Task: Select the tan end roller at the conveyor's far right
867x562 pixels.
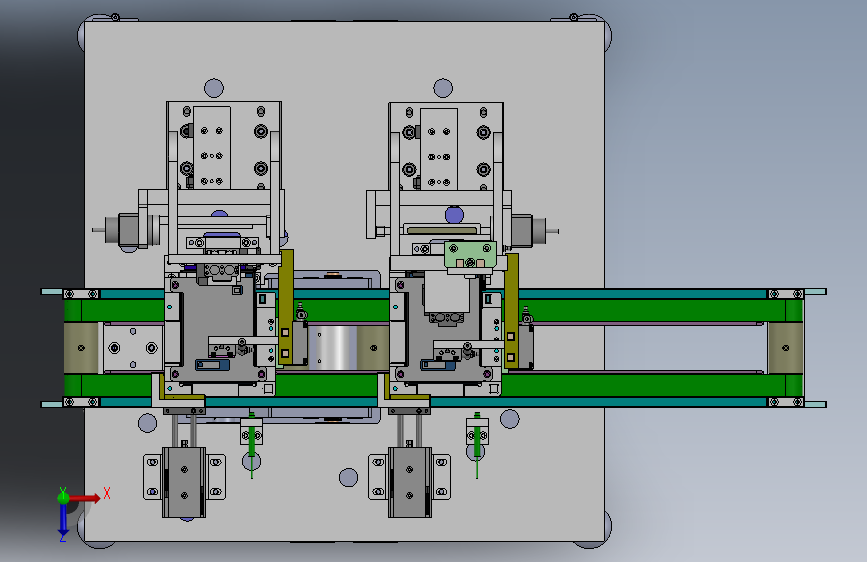Action: [x=785, y=348]
